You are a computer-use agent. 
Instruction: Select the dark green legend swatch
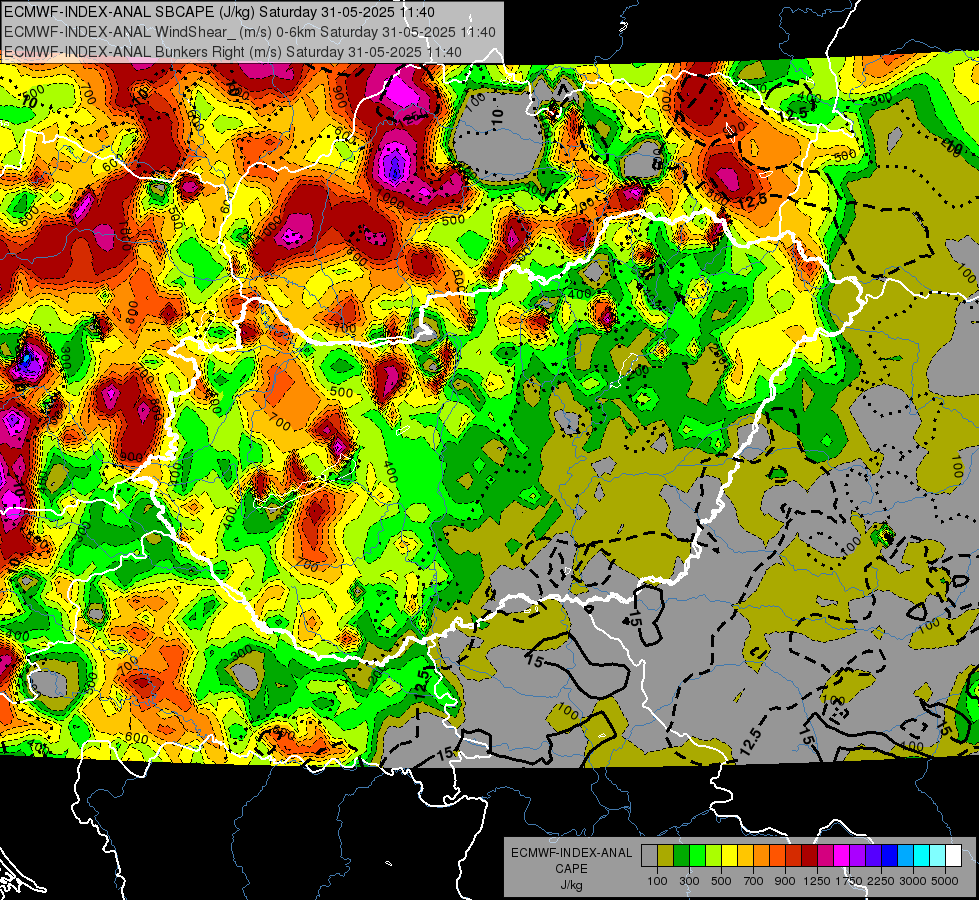click(x=682, y=856)
